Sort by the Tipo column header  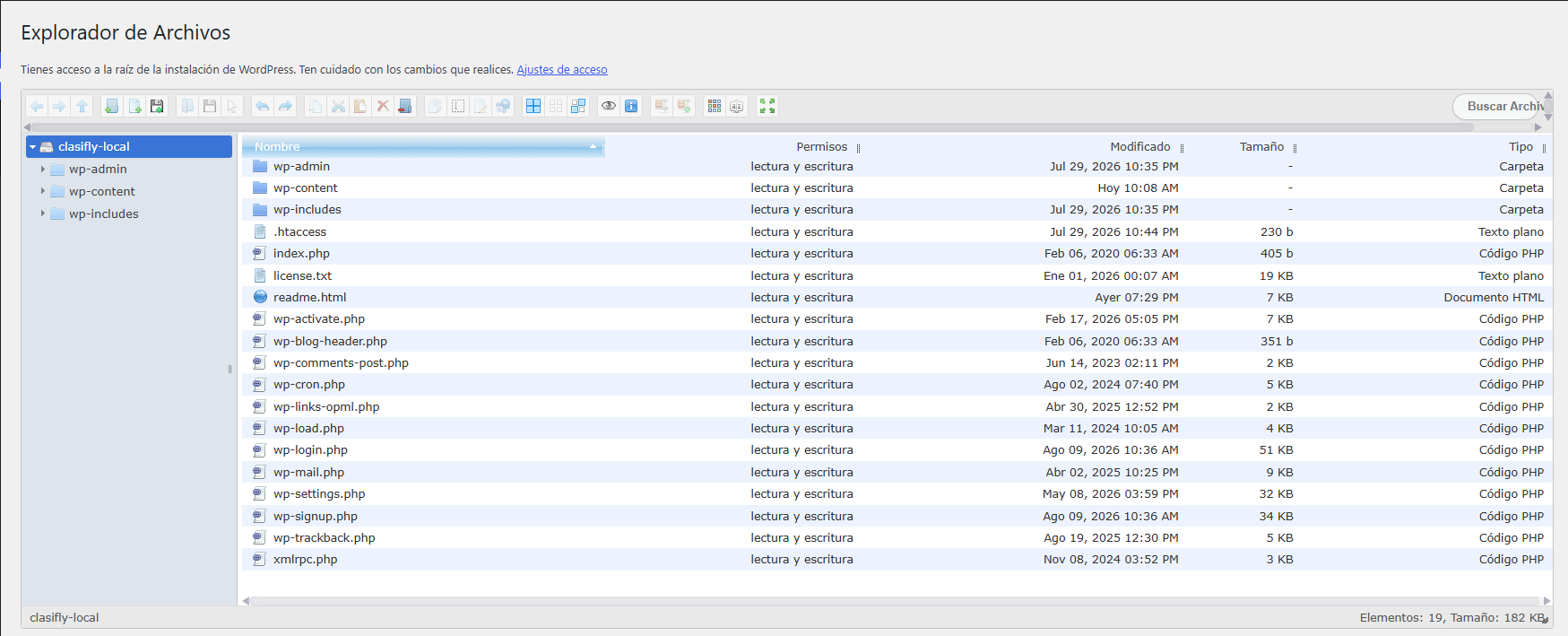point(1520,146)
